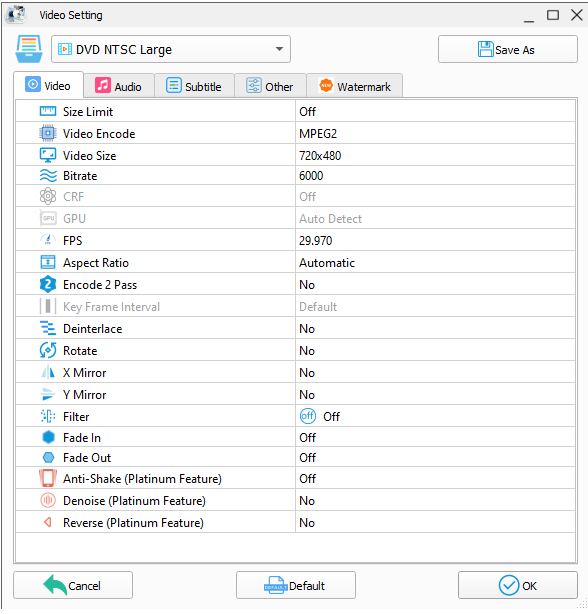The image size is (588, 614).
Task: Click the Anti-Shake phone icon
Action: [x=48, y=478]
